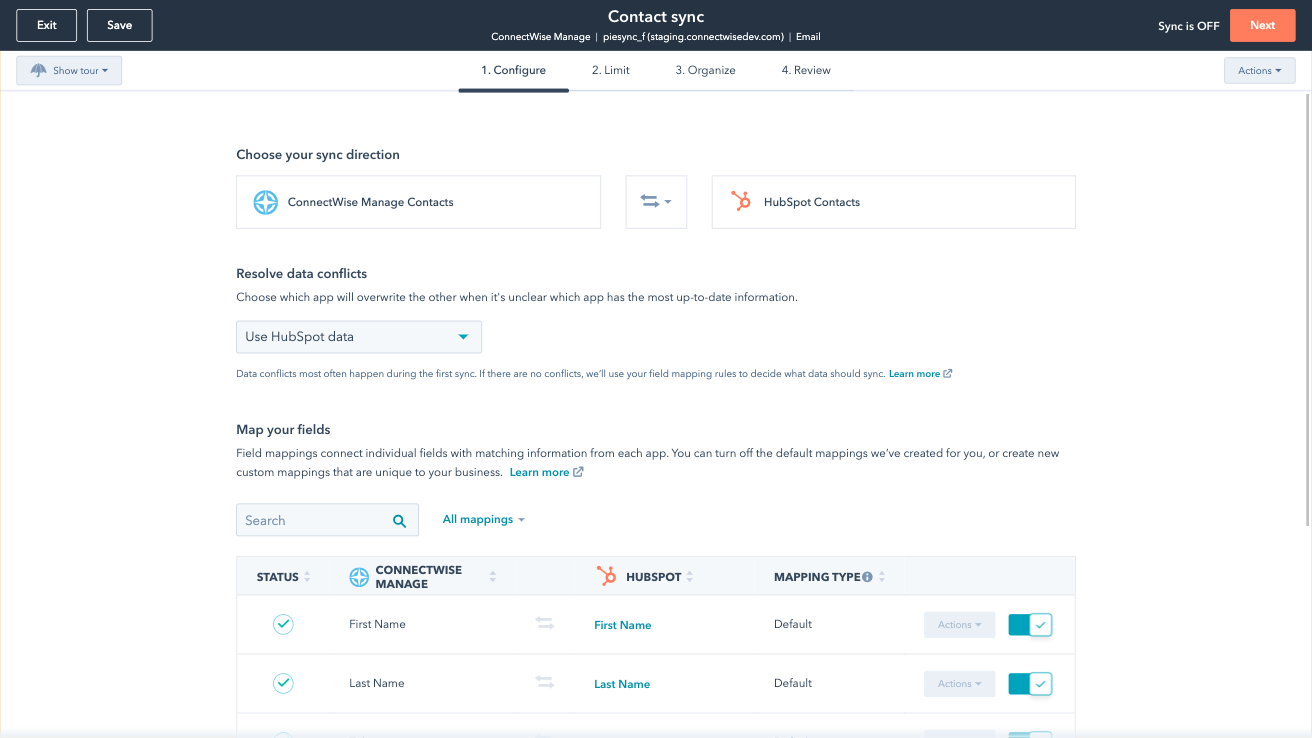Click the ConnectWise Manage Contacts logo icon
1312x738 pixels.
tap(265, 202)
